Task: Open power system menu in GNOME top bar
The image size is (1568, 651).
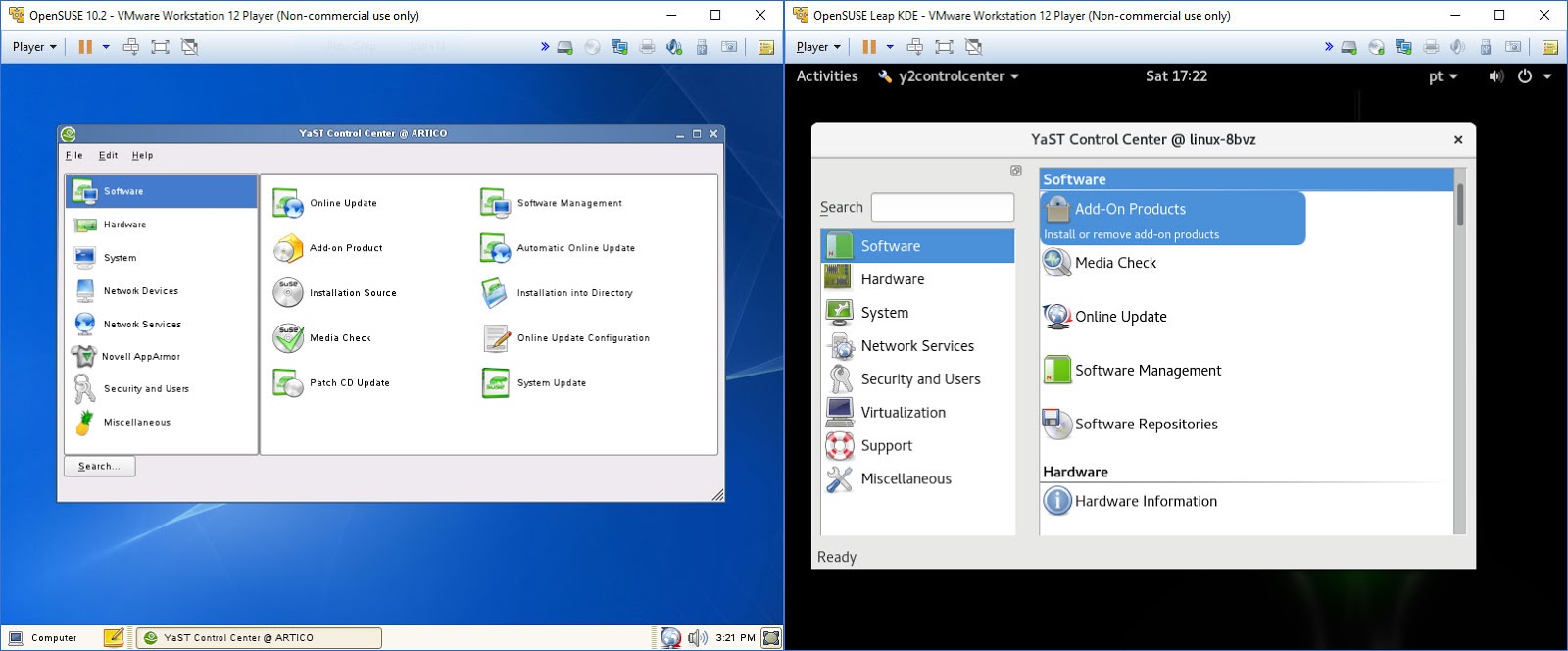Action: coord(1534,76)
